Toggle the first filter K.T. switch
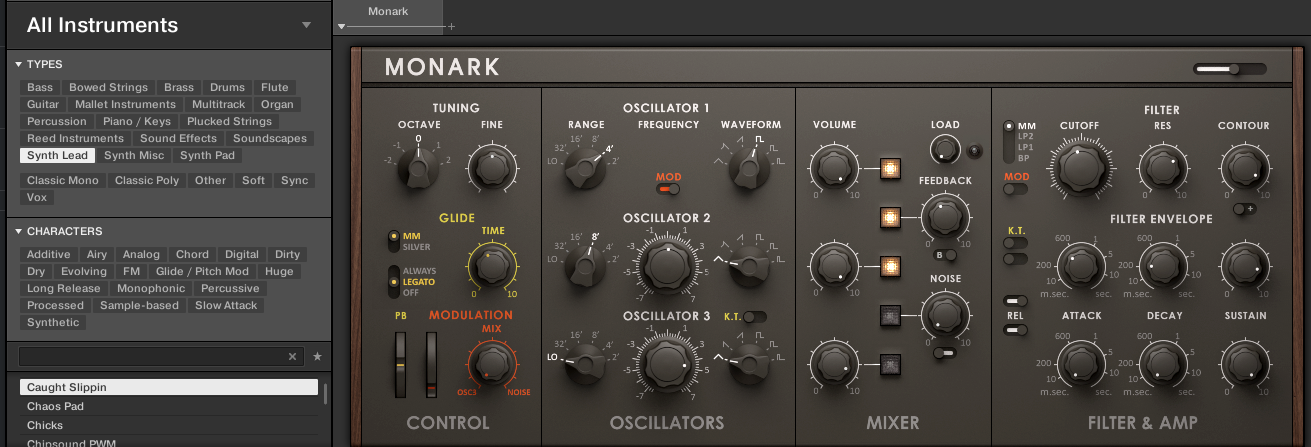 1016,244
